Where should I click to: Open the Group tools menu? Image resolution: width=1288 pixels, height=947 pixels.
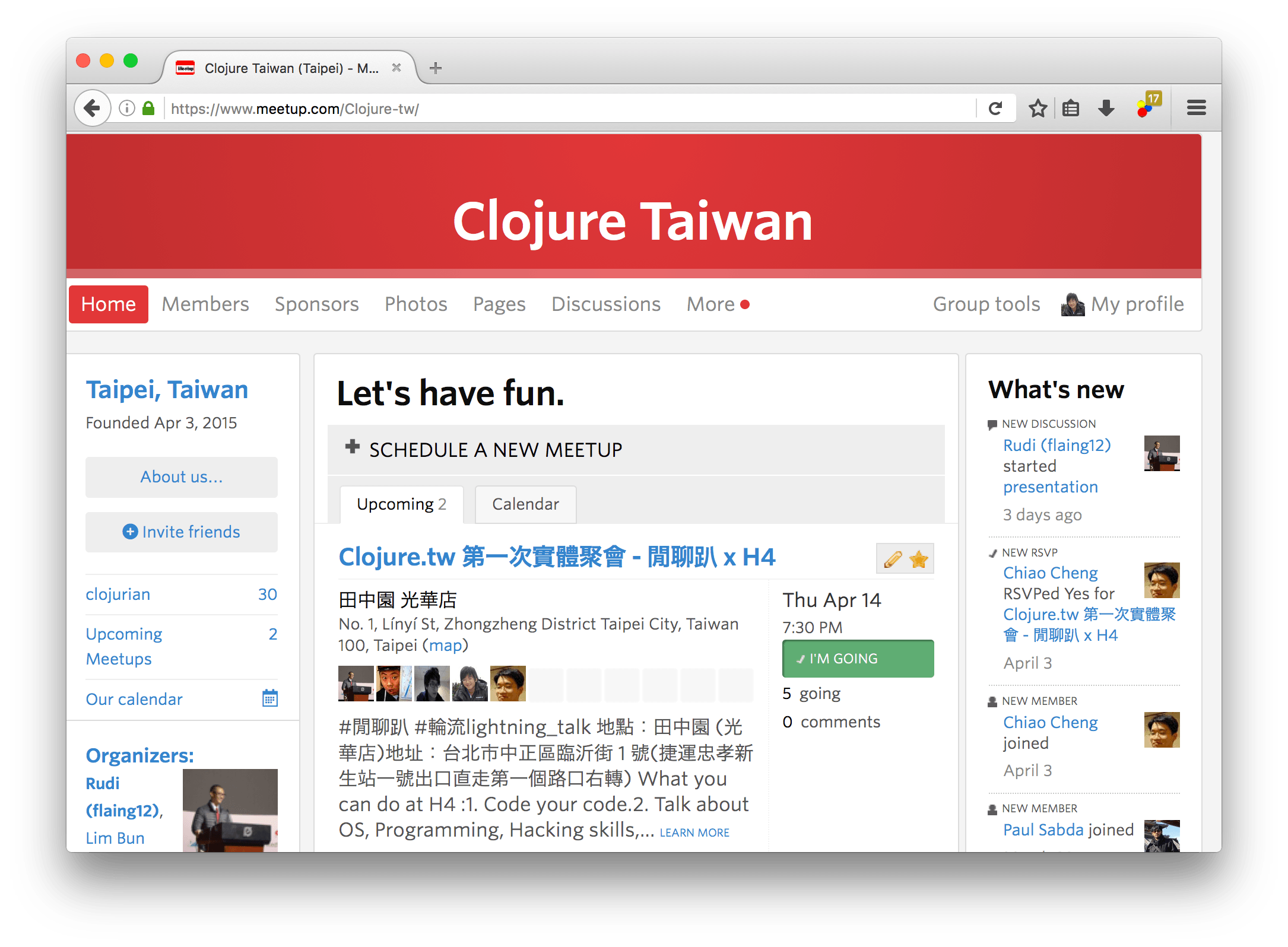coord(986,304)
